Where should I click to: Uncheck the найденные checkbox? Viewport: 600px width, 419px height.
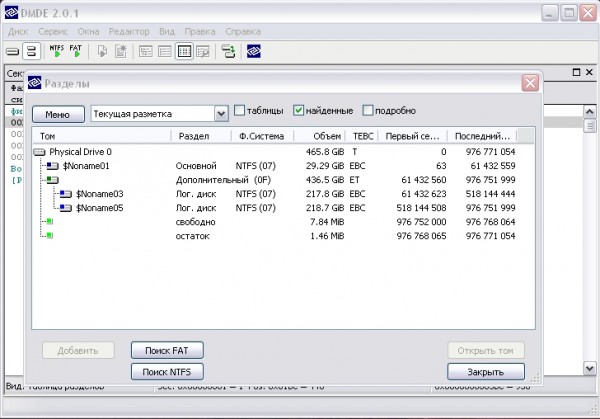tap(298, 111)
